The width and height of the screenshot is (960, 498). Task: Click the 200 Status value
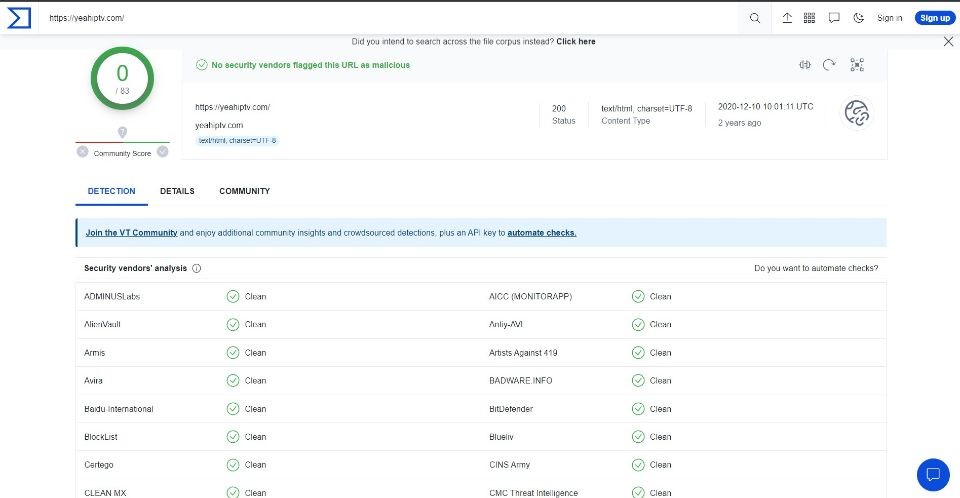(x=559, y=108)
